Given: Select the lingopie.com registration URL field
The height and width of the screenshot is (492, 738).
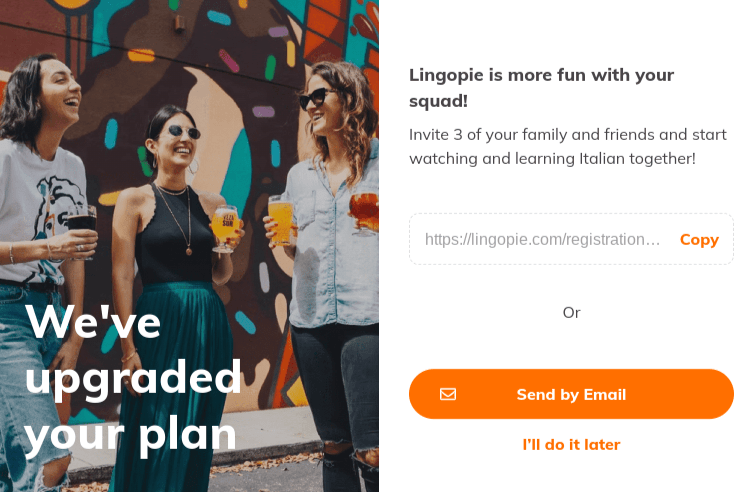Looking at the screenshot, I should pyautogui.click(x=542, y=239).
